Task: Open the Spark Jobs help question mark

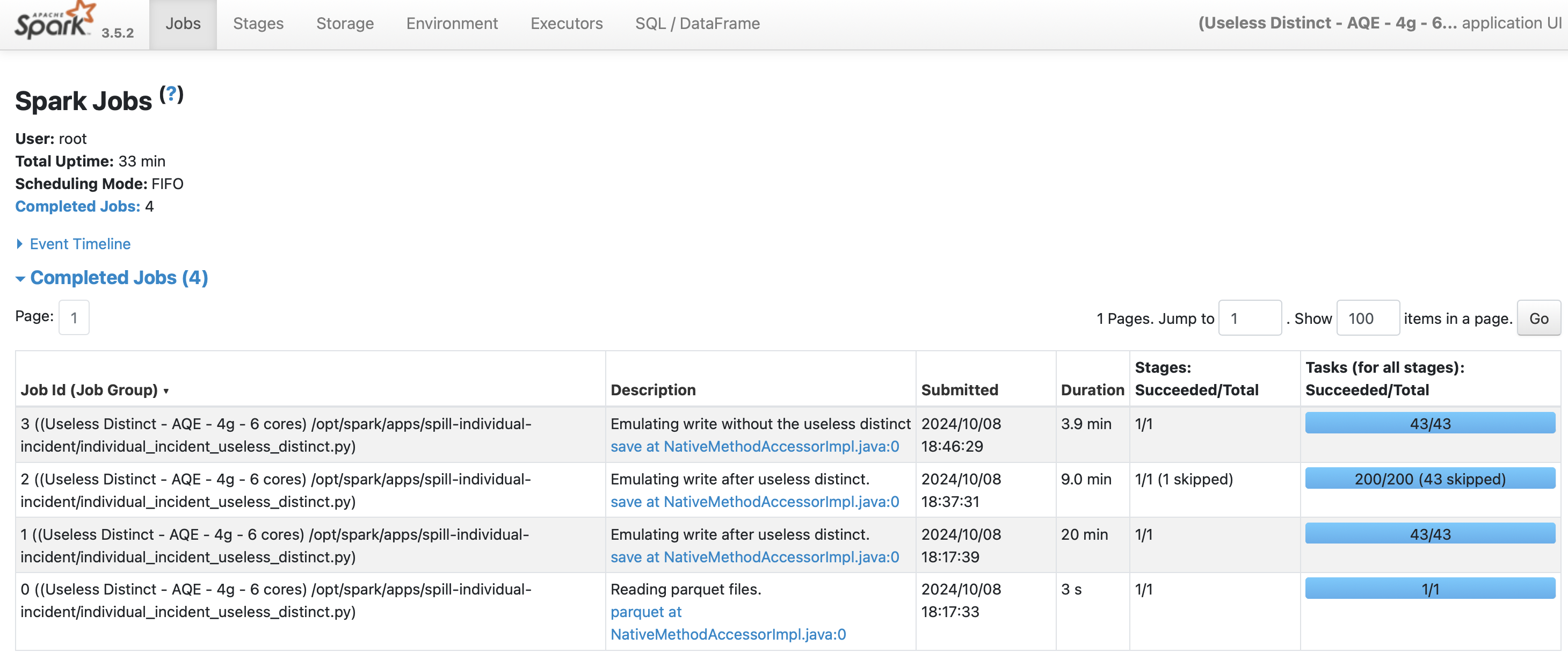Action: click(x=171, y=94)
